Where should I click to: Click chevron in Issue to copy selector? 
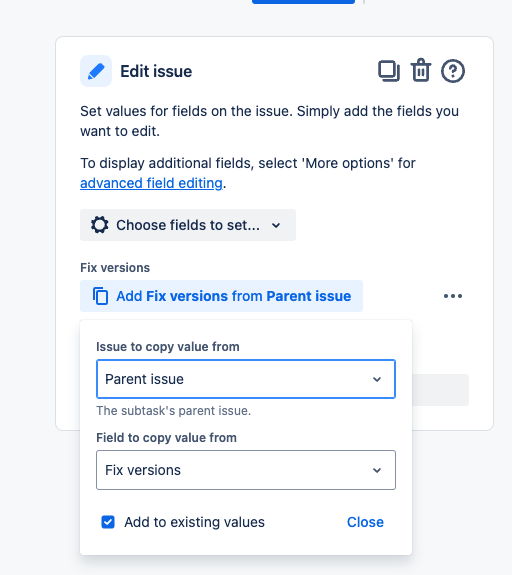click(x=377, y=379)
